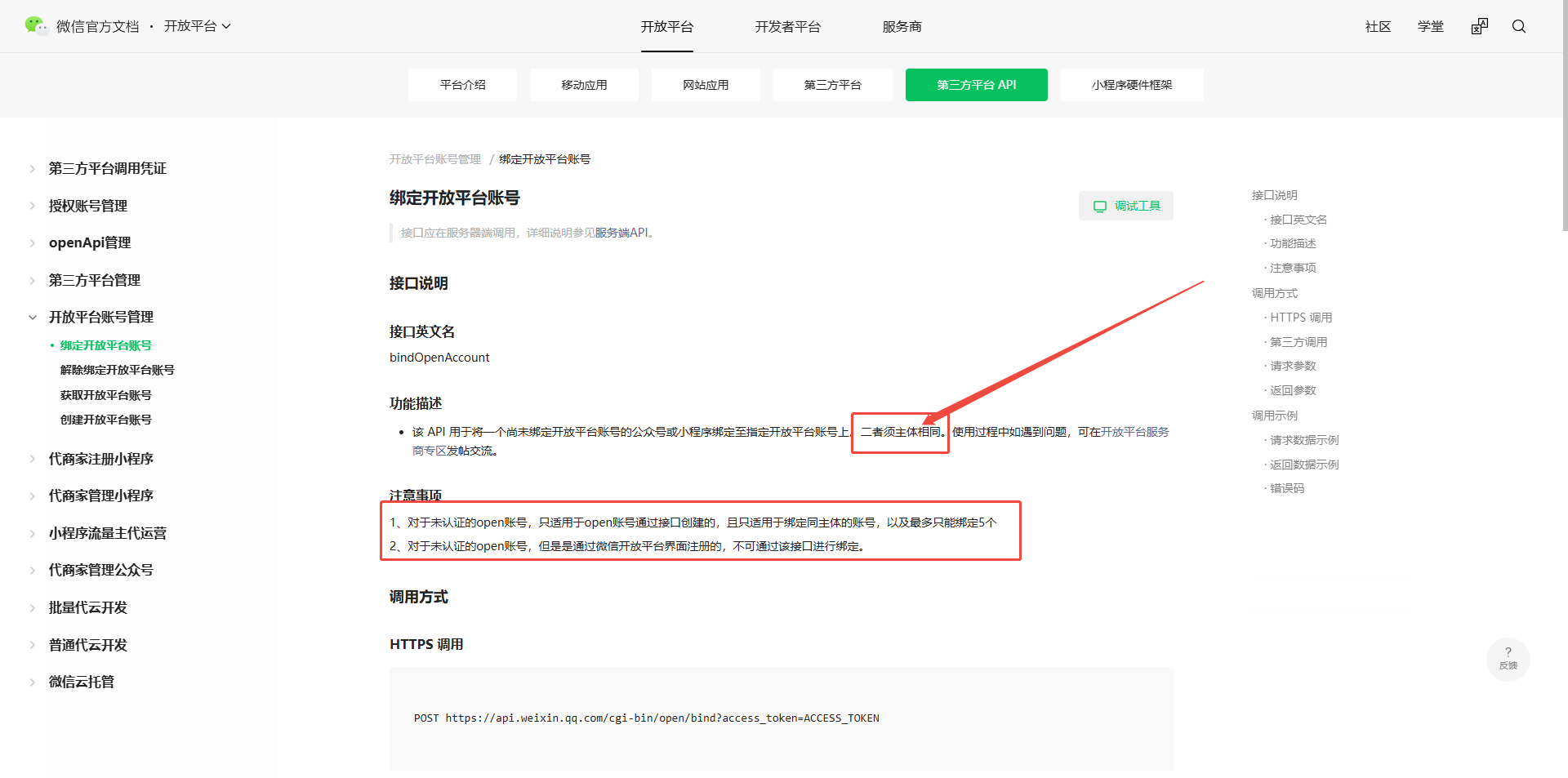Click the 绑定开放平台账号 page heading
1568x778 pixels.
[x=455, y=198]
